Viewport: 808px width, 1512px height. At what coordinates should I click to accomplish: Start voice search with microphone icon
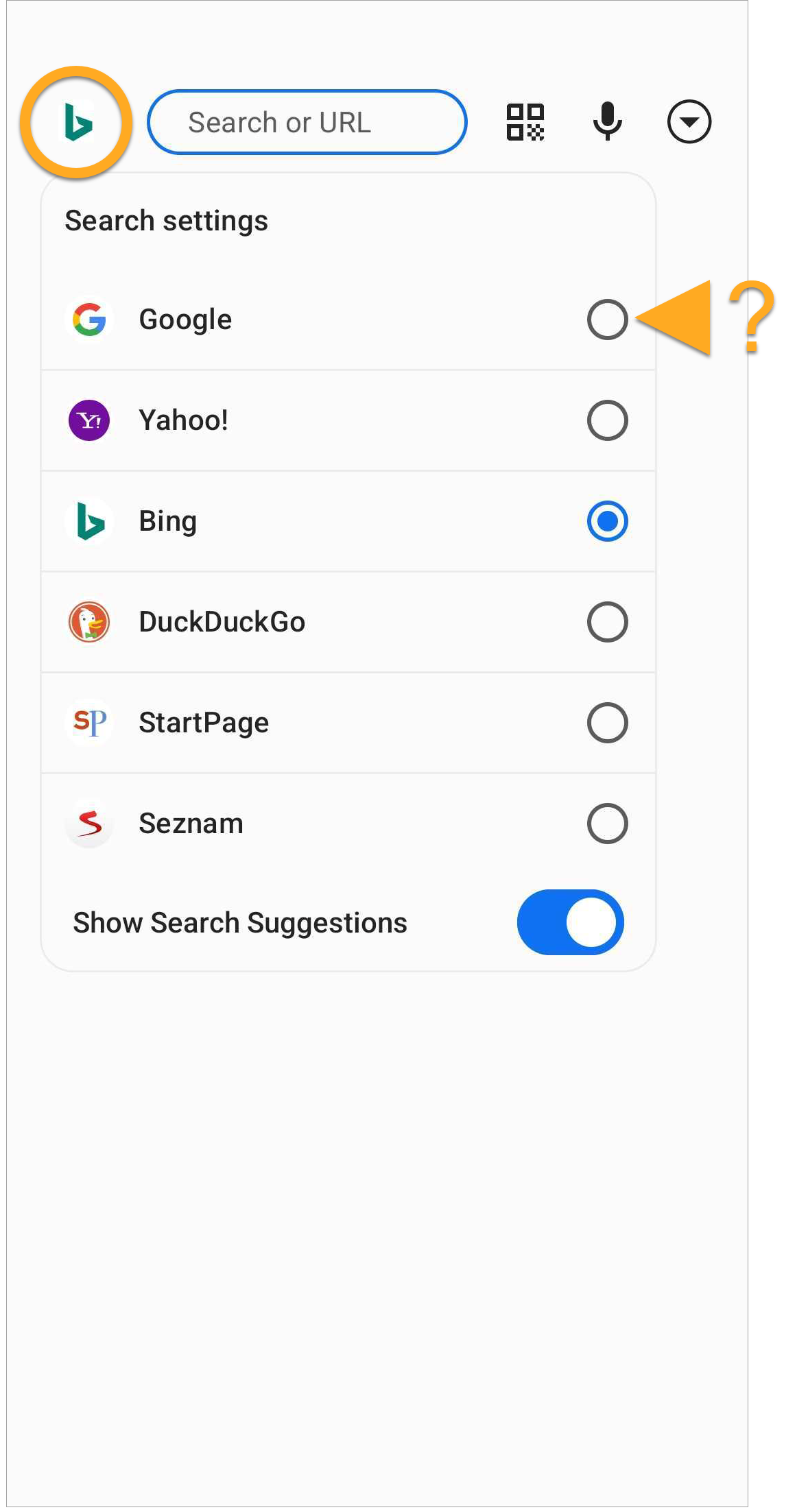coord(607,122)
